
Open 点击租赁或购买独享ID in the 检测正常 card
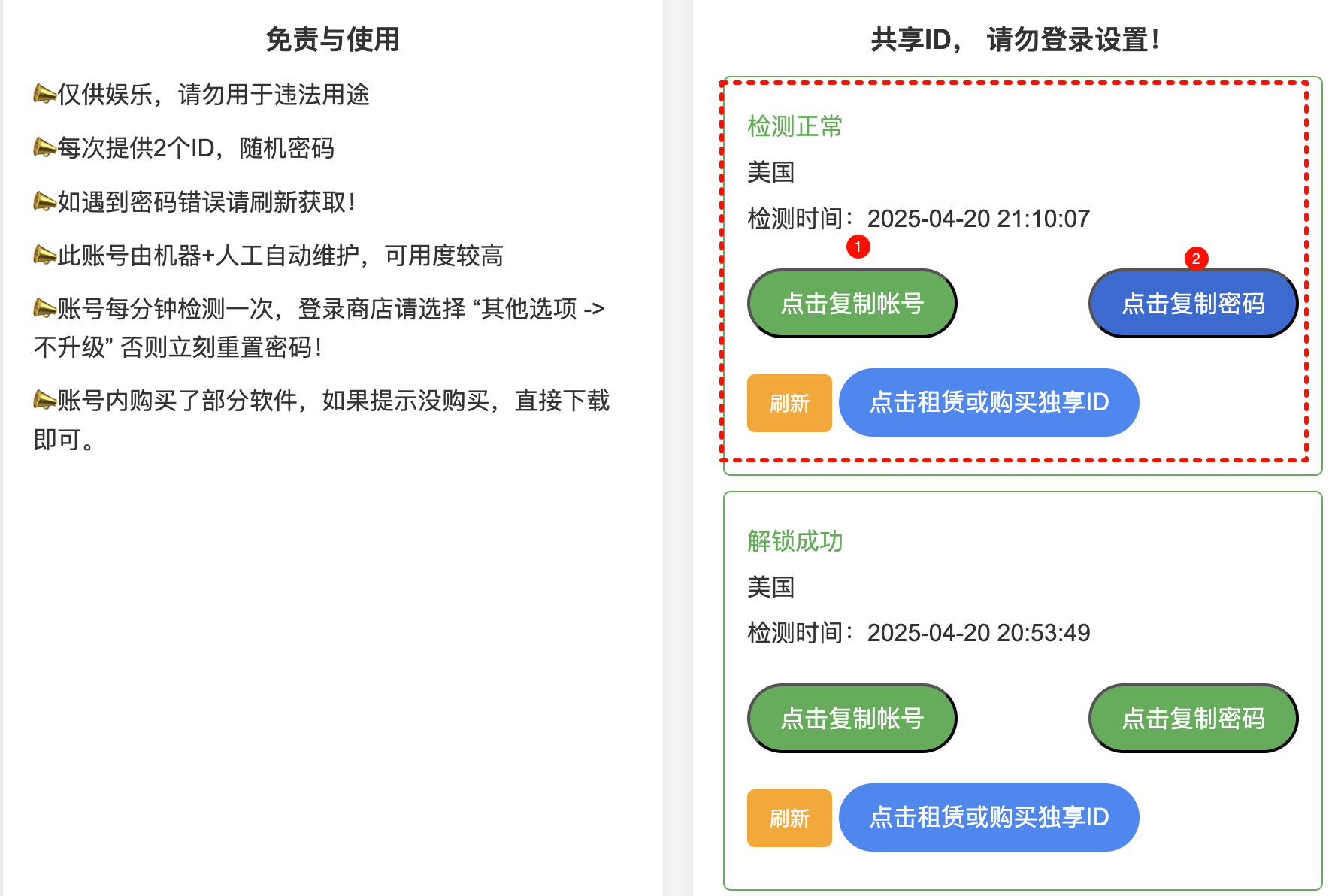pos(988,403)
